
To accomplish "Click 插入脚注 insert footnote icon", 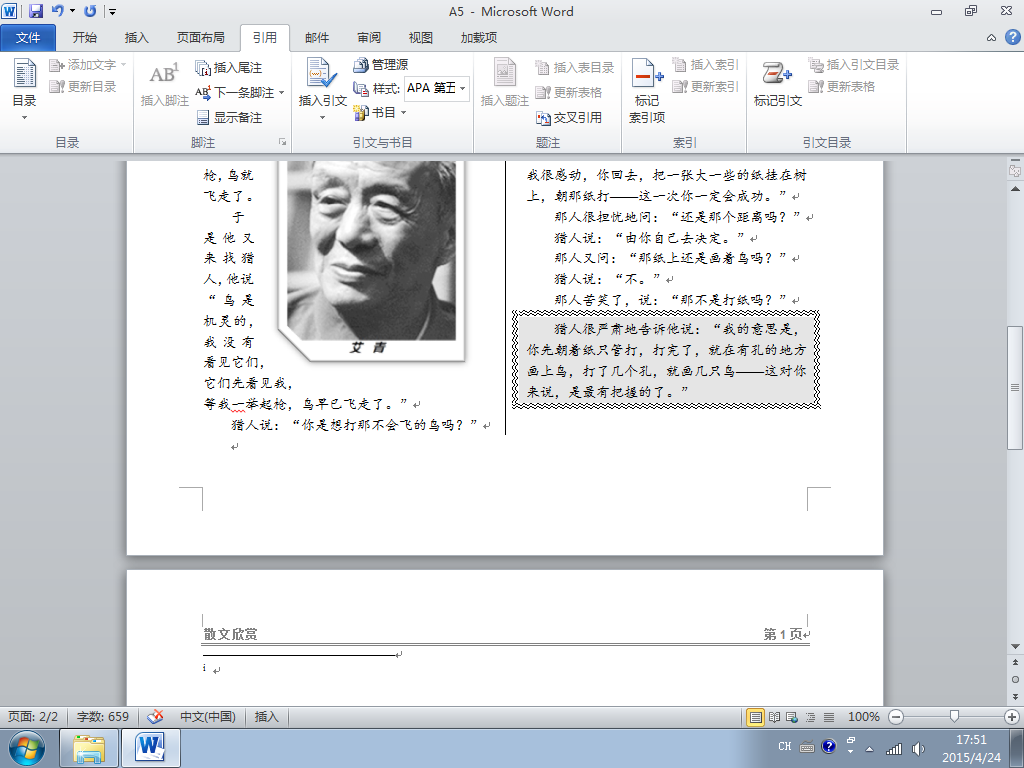I will click(x=165, y=86).
